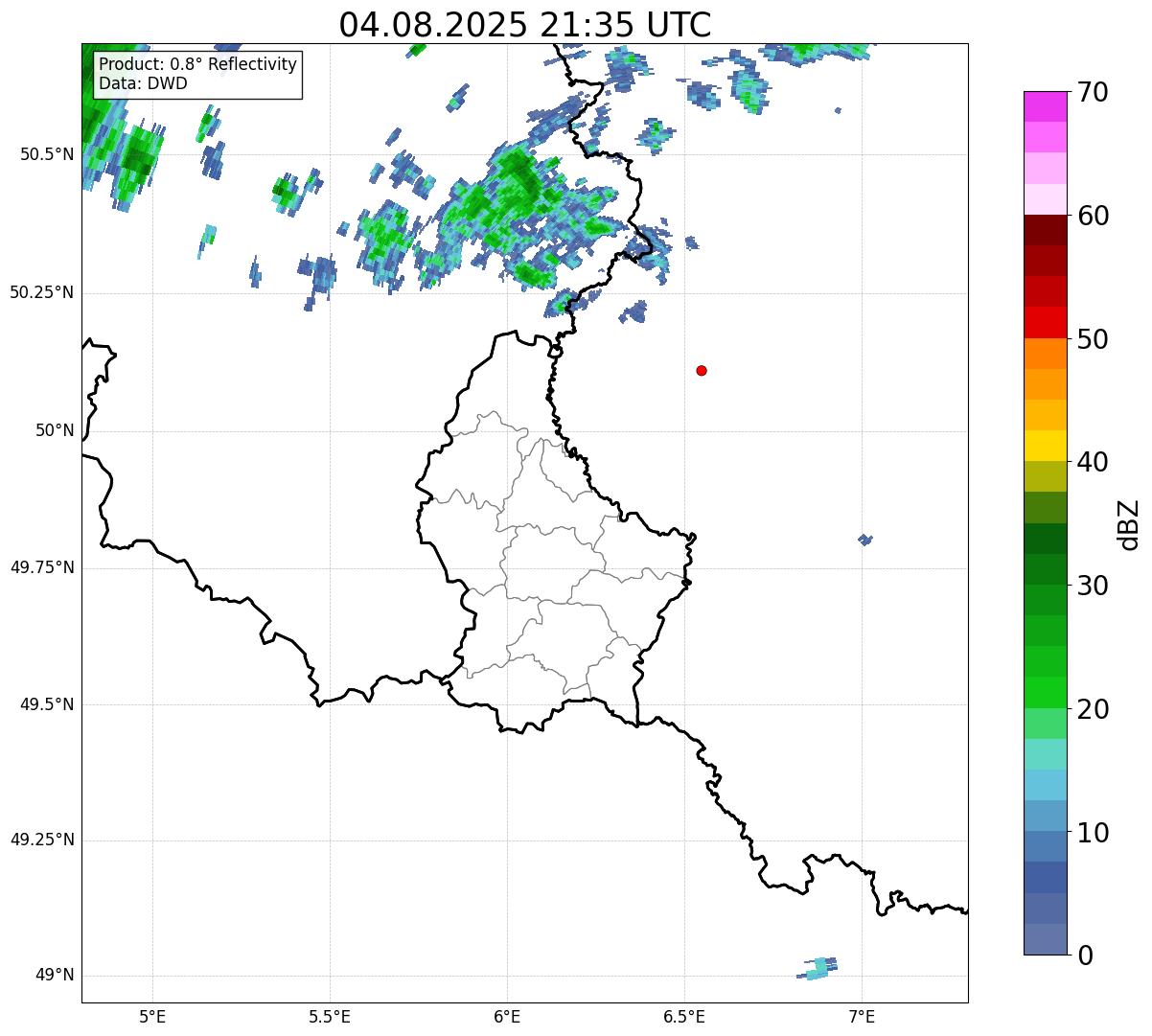
Task: Select the orange band just below 50
Action: (x=1046, y=354)
